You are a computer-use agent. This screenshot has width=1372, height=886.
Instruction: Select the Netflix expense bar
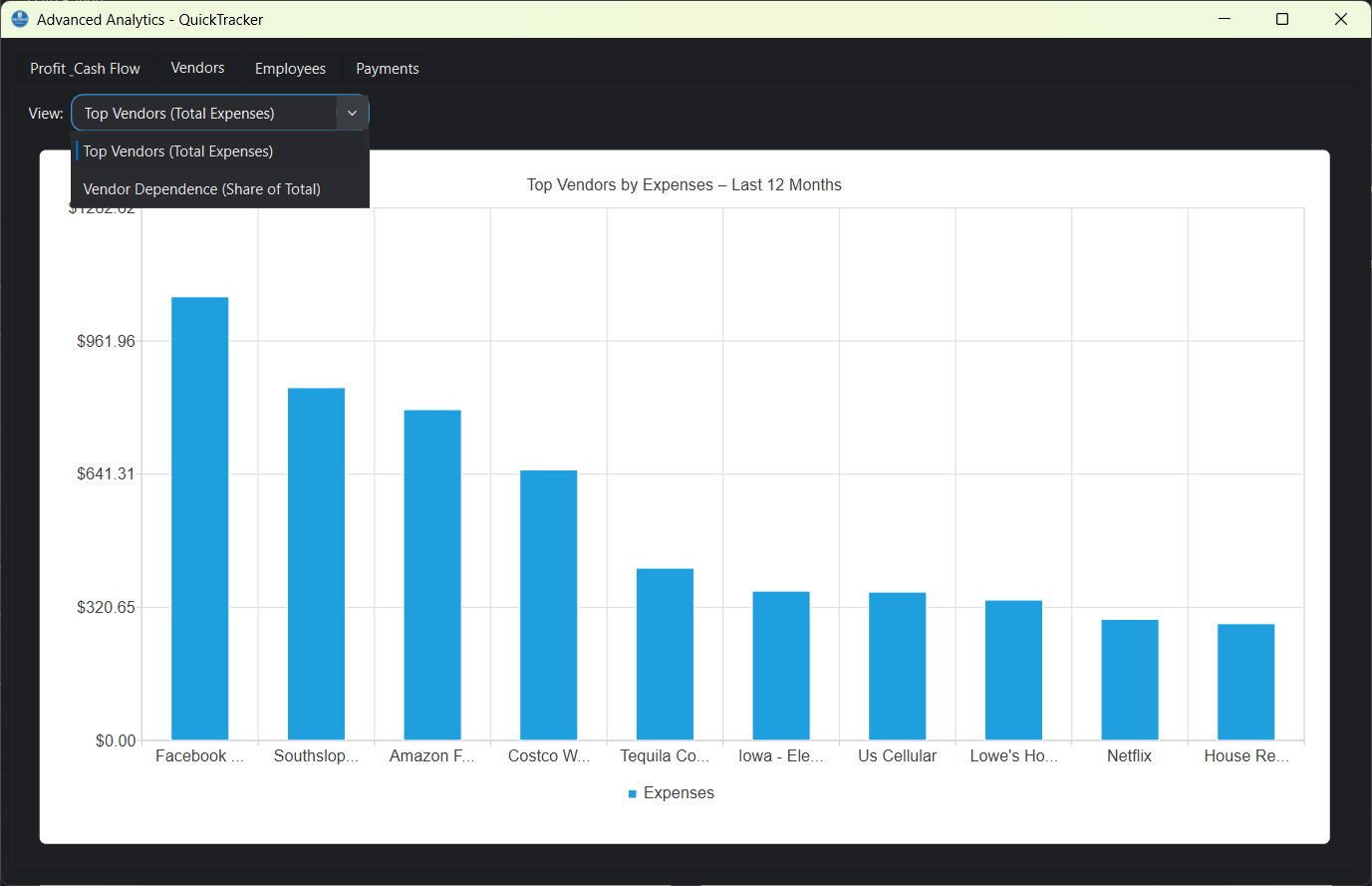(1129, 678)
